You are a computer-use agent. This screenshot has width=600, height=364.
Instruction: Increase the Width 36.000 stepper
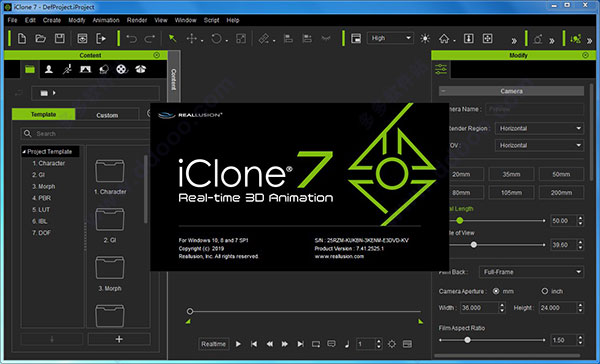pos(502,305)
